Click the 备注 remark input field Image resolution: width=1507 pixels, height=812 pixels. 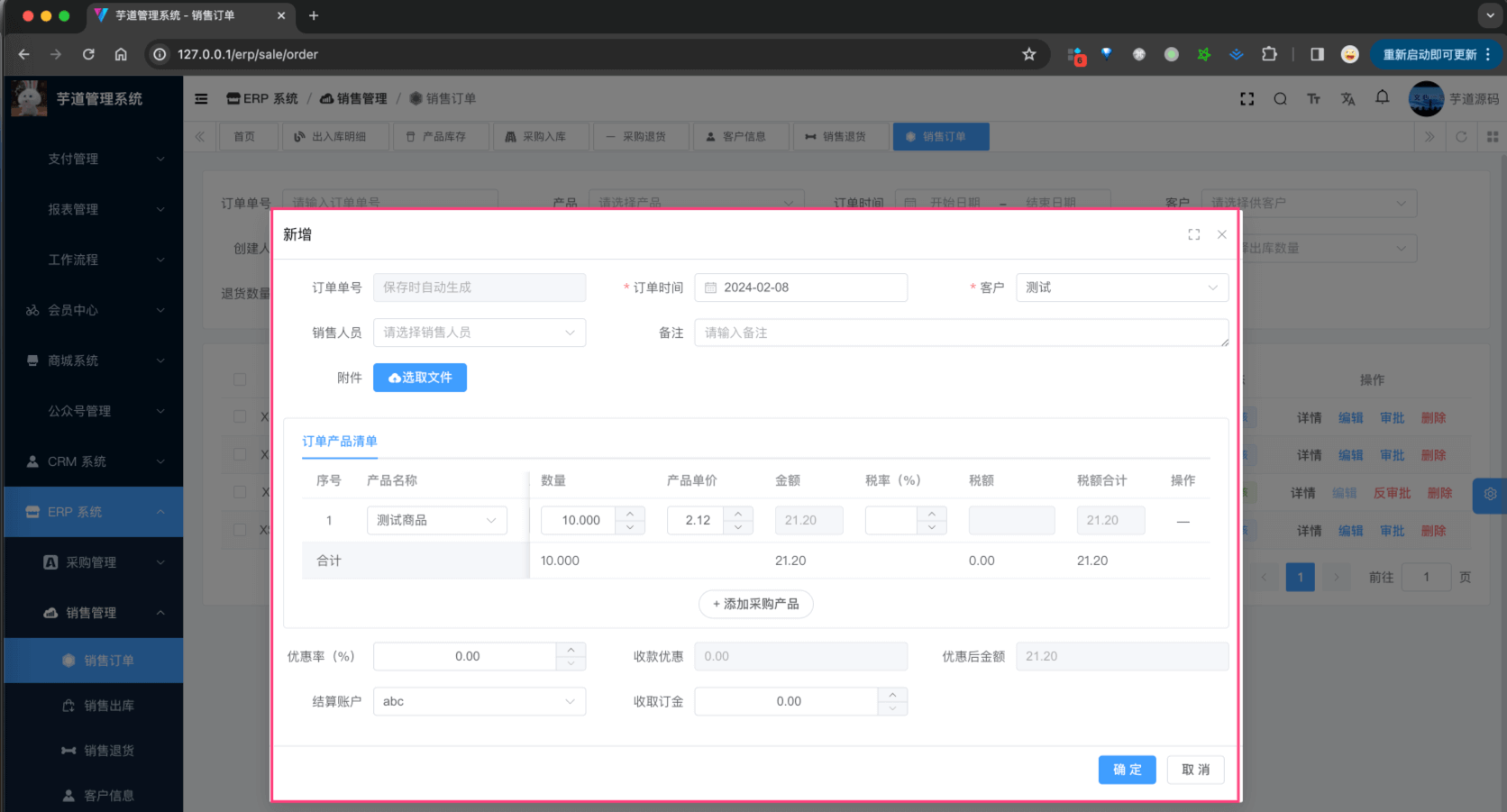pyautogui.click(x=961, y=333)
